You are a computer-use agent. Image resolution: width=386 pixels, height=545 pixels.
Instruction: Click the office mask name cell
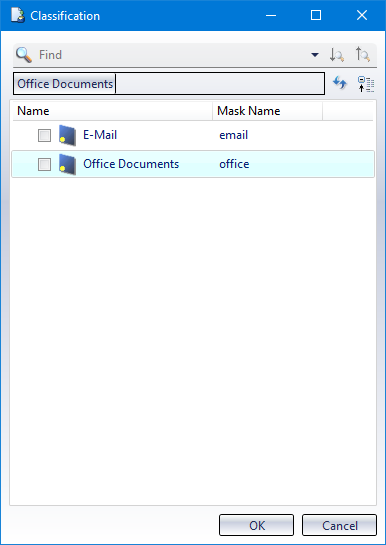[234, 164]
